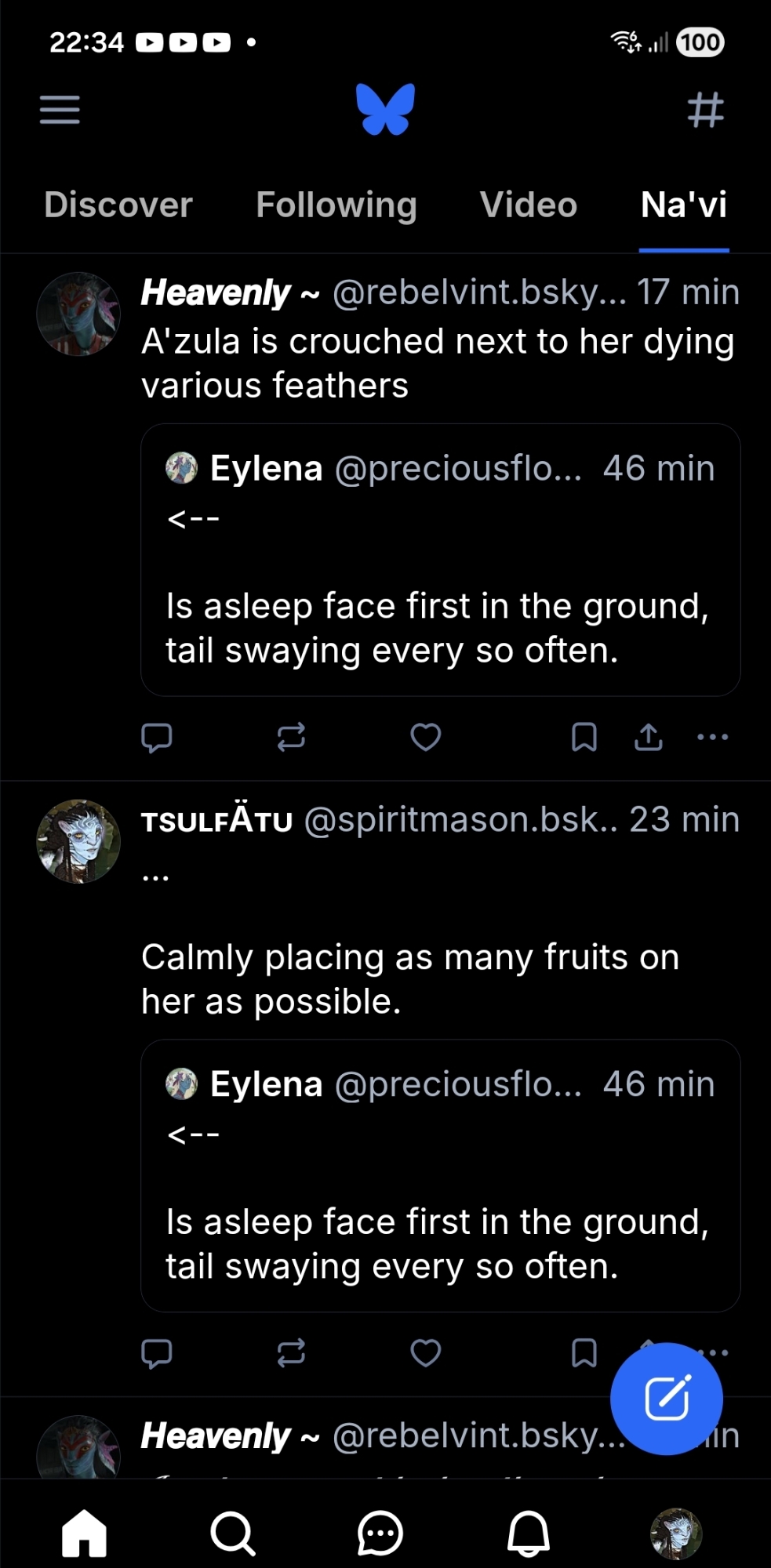Open chat messages in bottom bar
The width and height of the screenshot is (771, 1568).
(x=380, y=1532)
